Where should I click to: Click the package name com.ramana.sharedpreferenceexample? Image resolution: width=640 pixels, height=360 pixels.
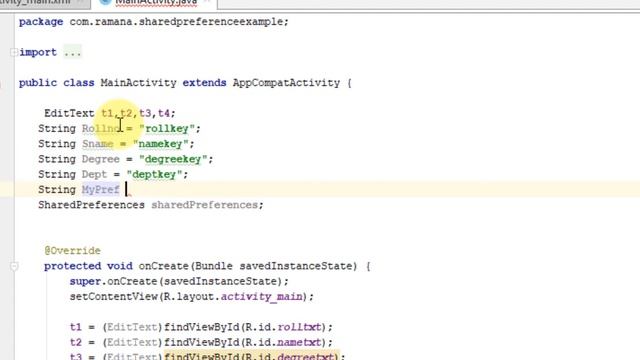[x=176, y=22]
